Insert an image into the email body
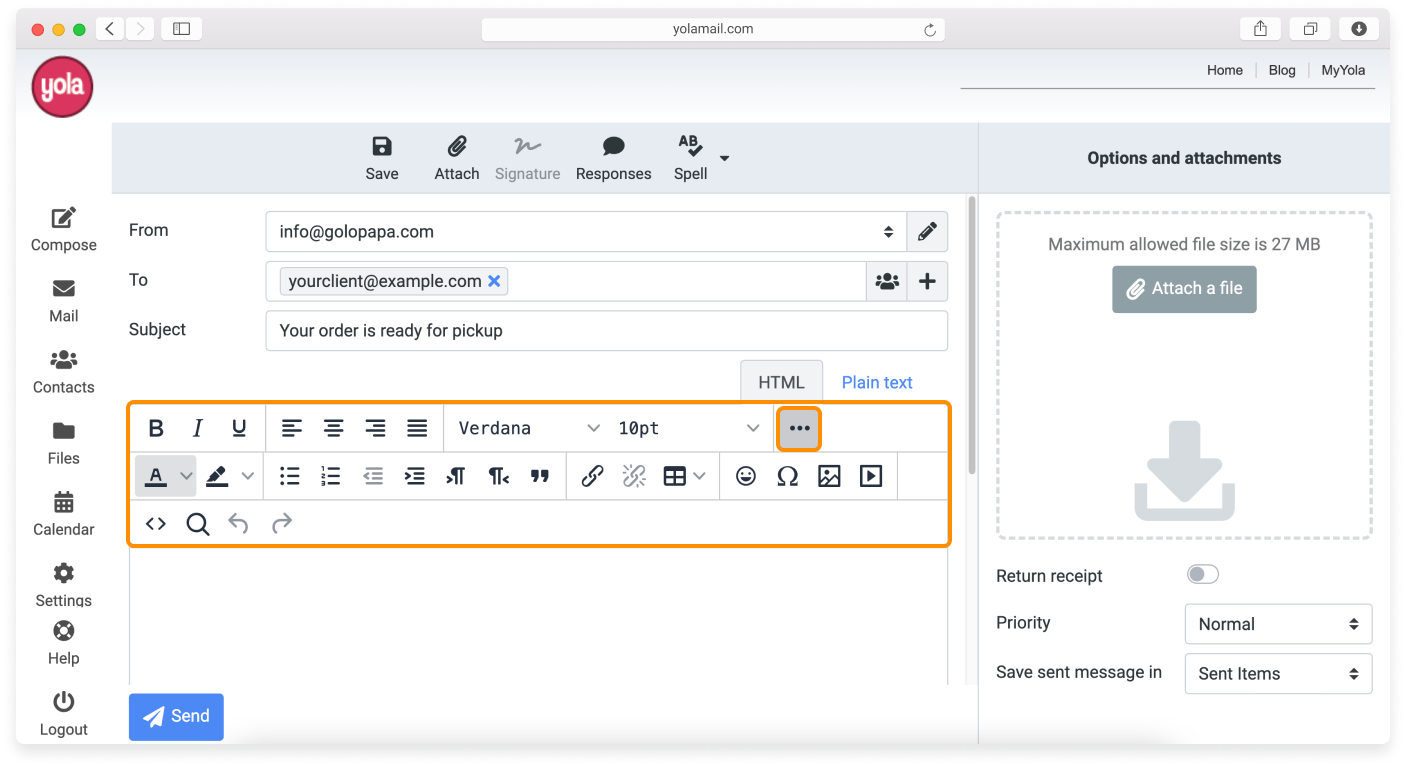Viewport: 1406px width, 768px height. click(x=828, y=476)
